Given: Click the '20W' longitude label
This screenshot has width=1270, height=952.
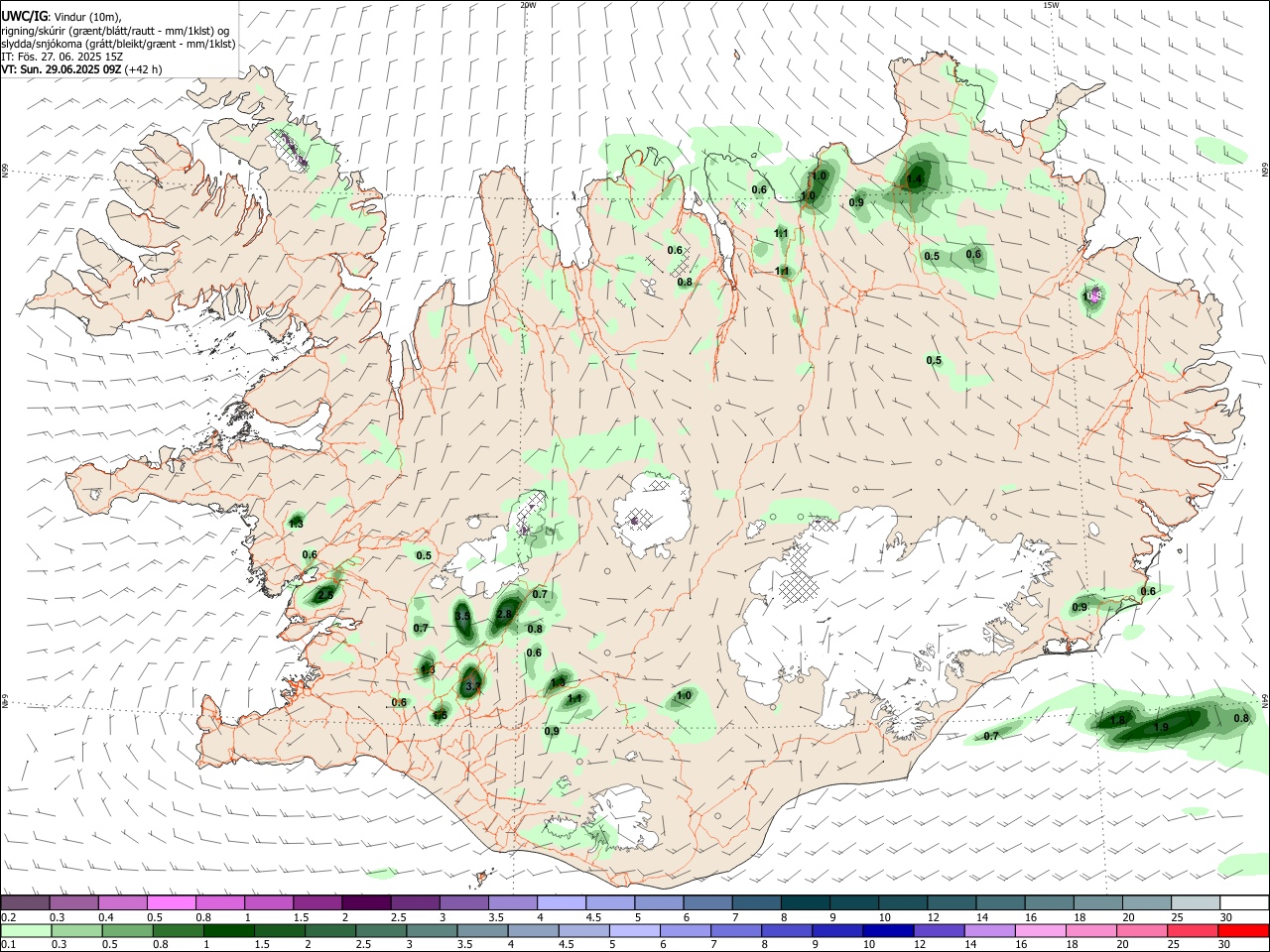Looking at the screenshot, I should pos(528,5).
